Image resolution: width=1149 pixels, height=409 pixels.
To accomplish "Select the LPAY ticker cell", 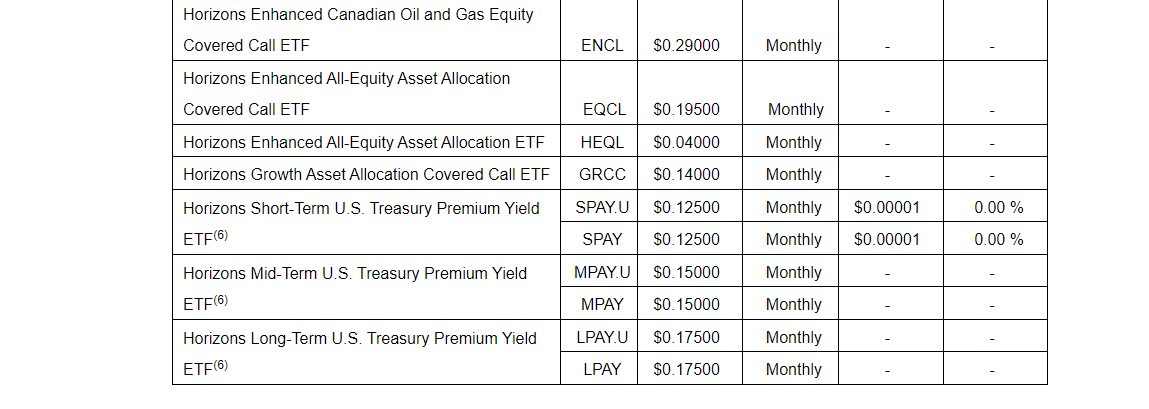I will (602, 369).
